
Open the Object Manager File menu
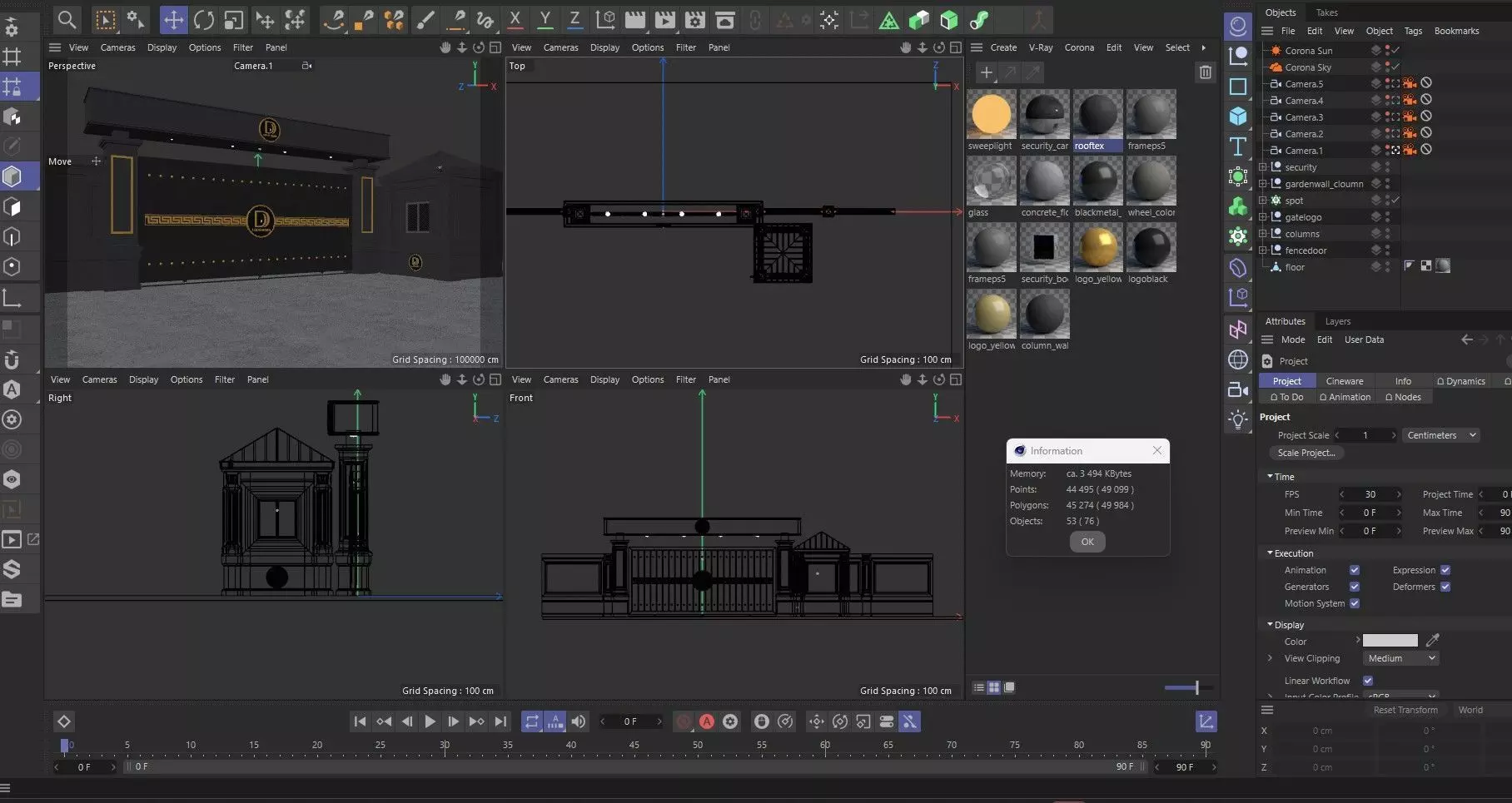[x=1288, y=31]
